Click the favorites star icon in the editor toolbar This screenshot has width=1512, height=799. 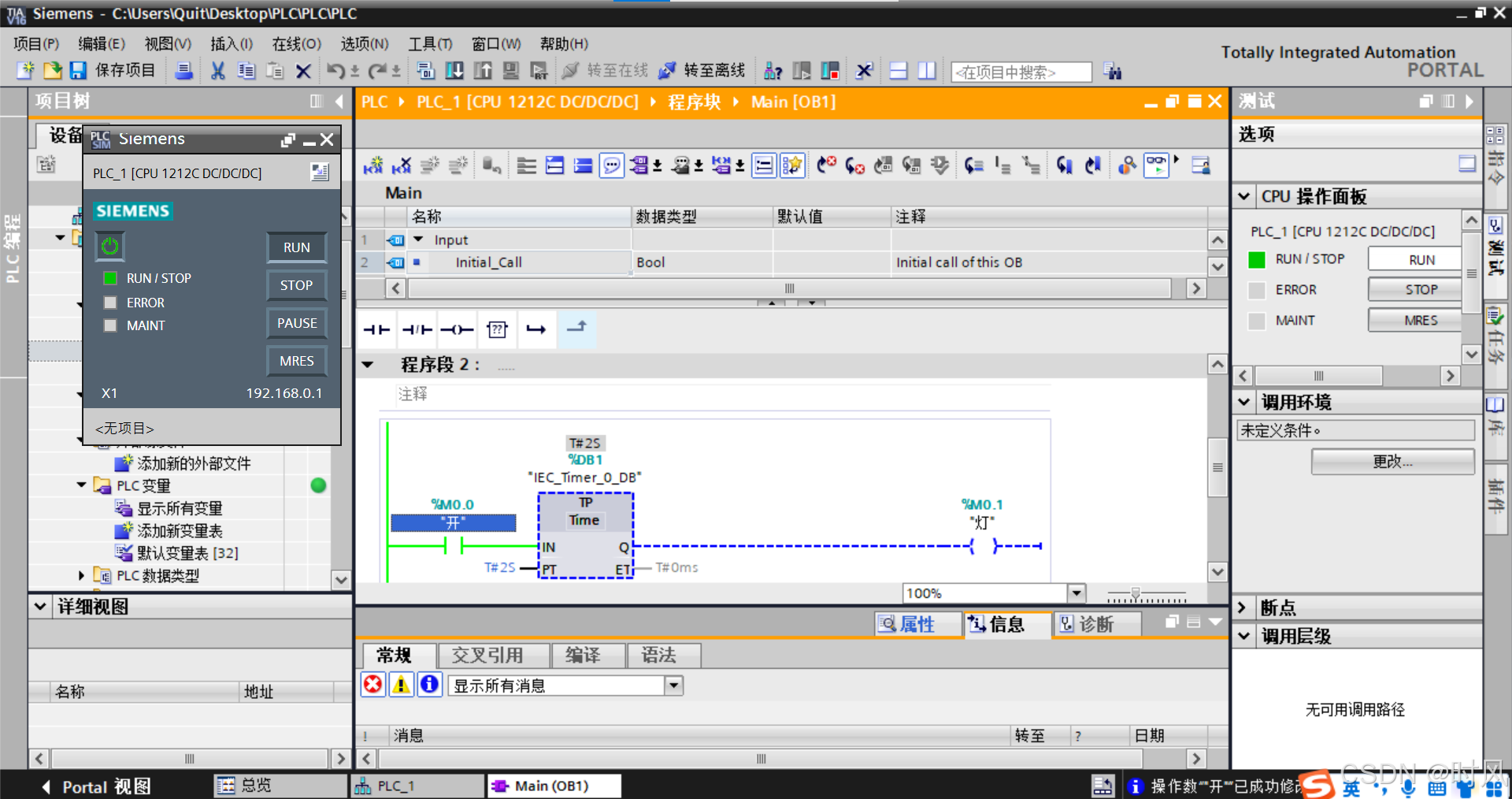[x=792, y=165]
